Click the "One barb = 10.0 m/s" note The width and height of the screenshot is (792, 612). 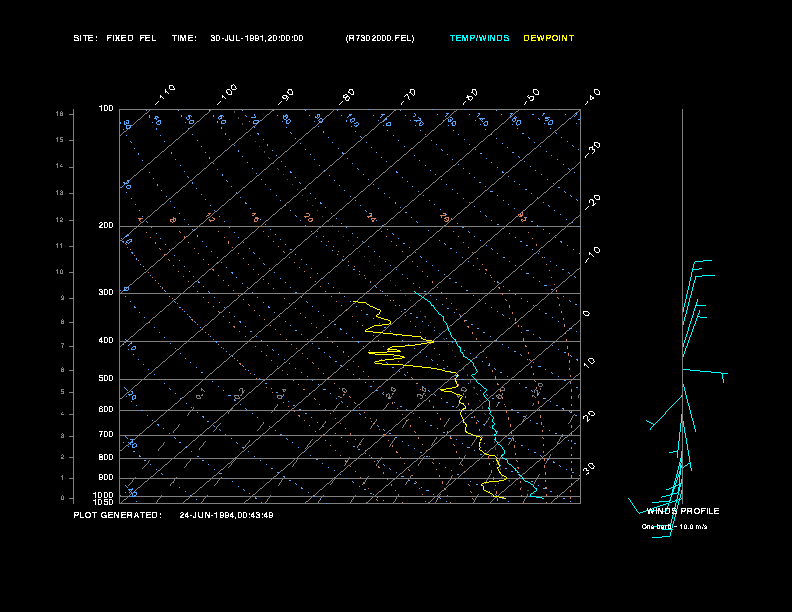point(674,527)
